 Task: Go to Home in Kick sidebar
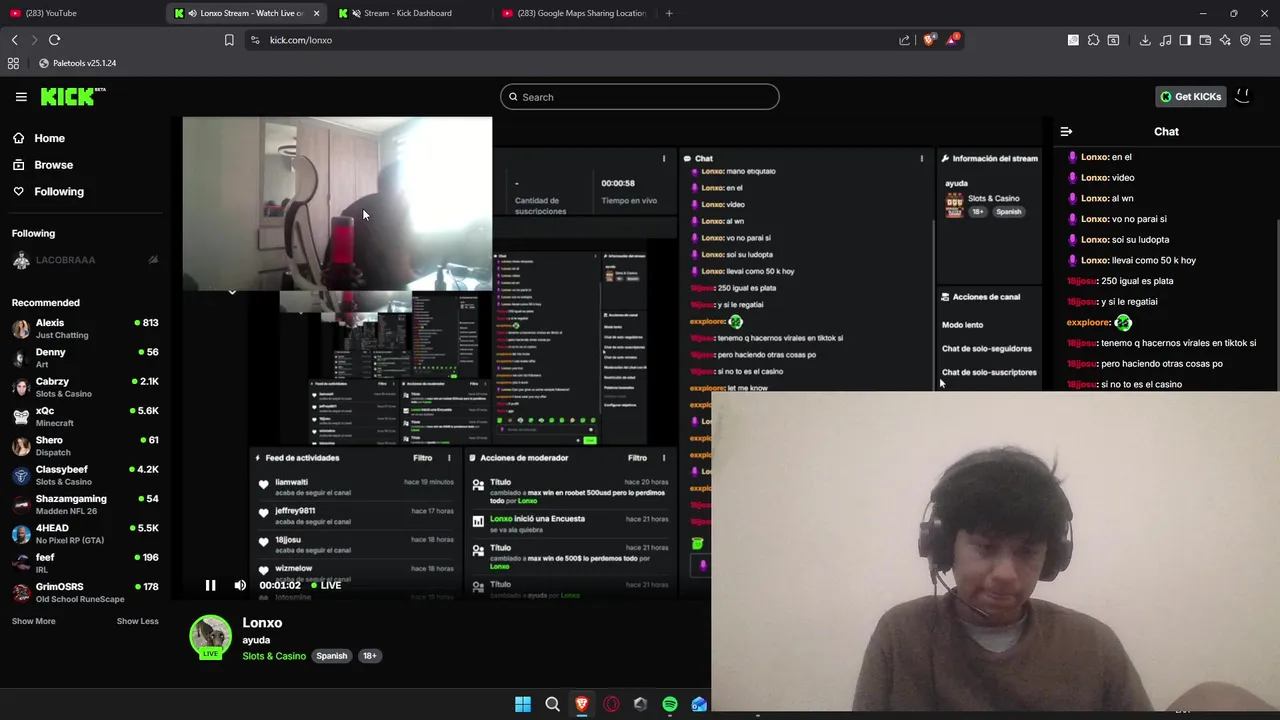pyautogui.click(x=49, y=138)
